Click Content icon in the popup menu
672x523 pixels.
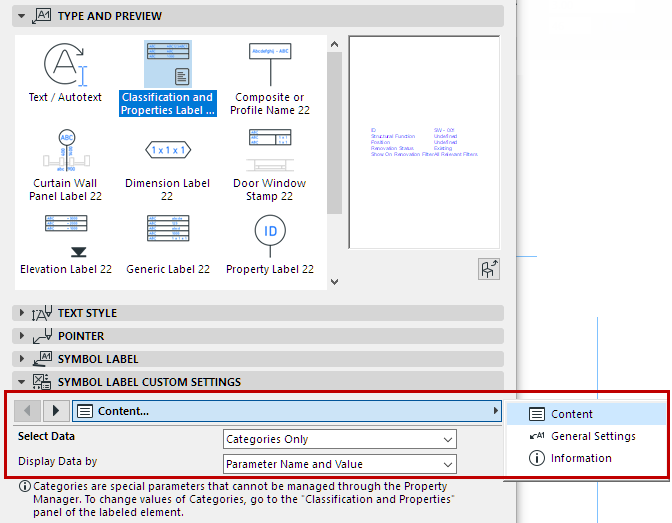537,414
